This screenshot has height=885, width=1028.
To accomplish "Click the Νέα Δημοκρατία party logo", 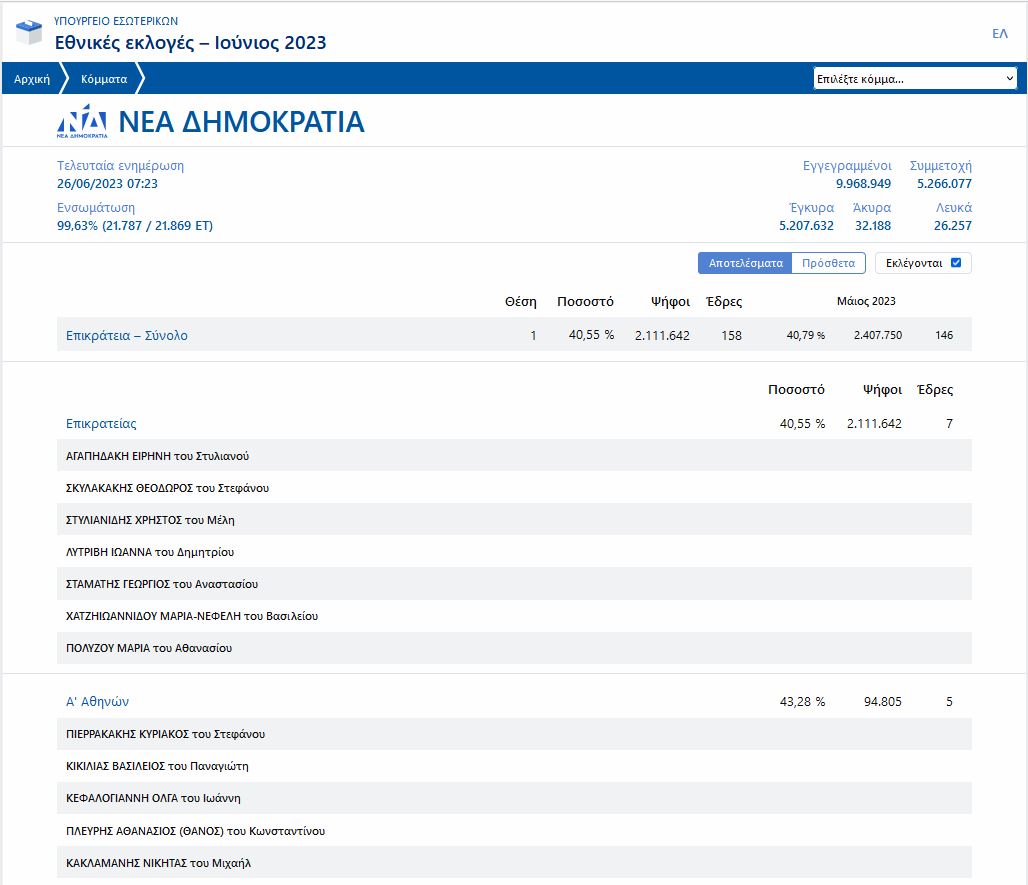I will click(82, 121).
